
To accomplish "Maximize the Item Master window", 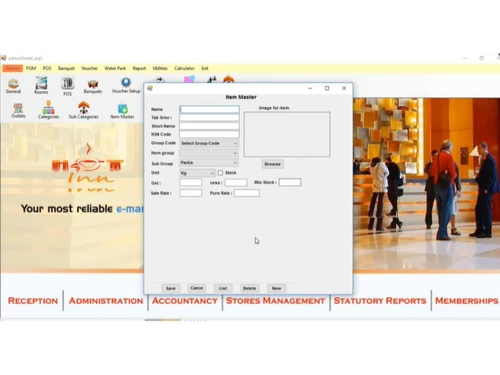I will [x=327, y=88].
